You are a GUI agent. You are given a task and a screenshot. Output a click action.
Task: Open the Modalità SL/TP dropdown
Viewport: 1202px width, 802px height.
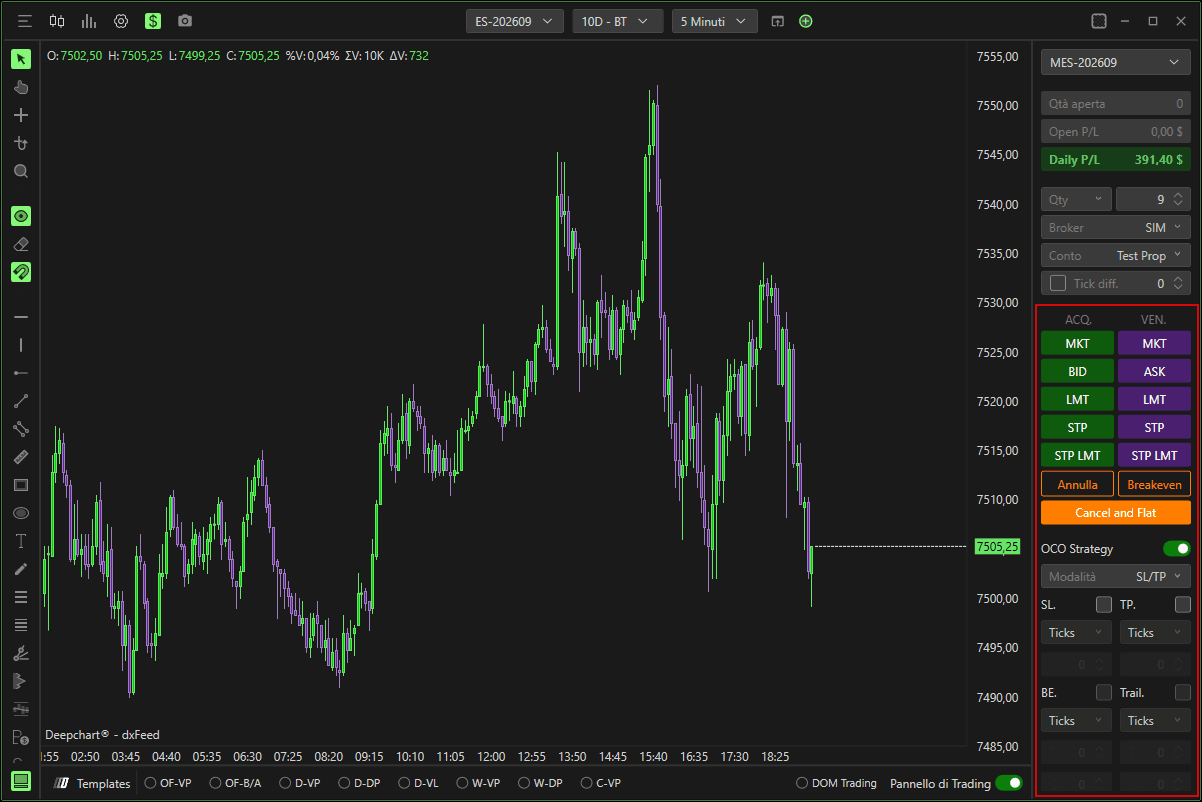pos(1116,577)
